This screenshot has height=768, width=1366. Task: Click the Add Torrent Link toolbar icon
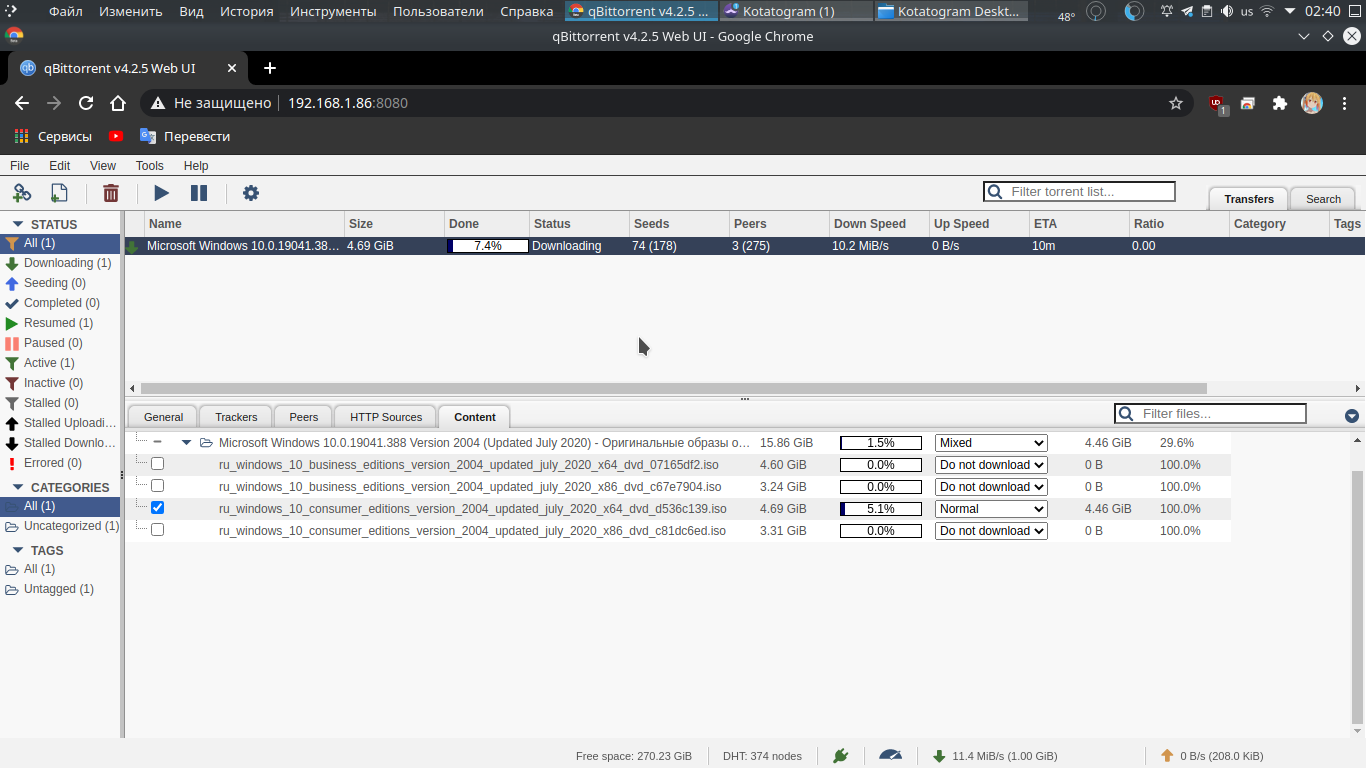click(22, 193)
